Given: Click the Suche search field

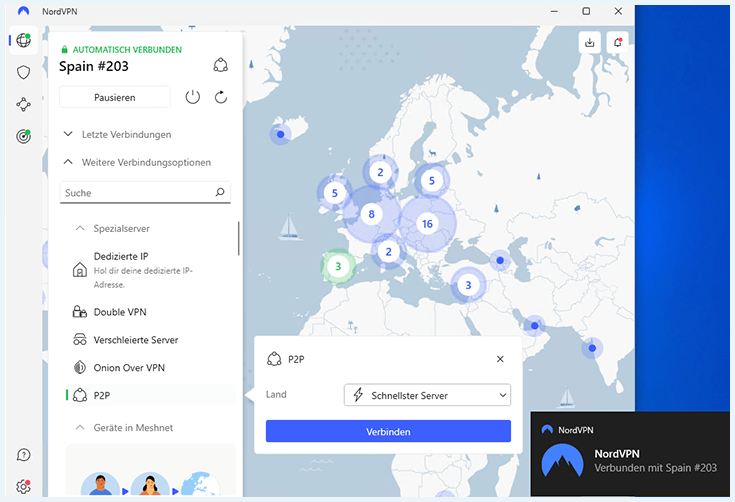Looking at the screenshot, I should 145,193.
